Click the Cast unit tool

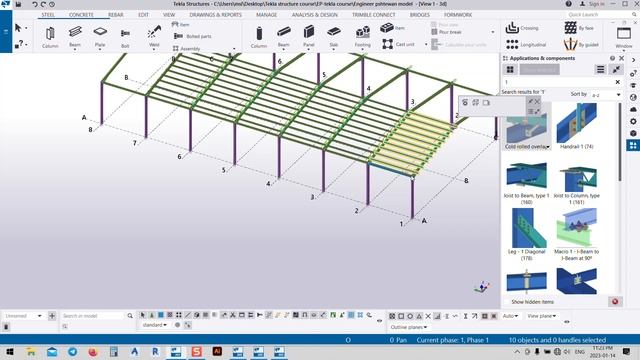click(398, 44)
